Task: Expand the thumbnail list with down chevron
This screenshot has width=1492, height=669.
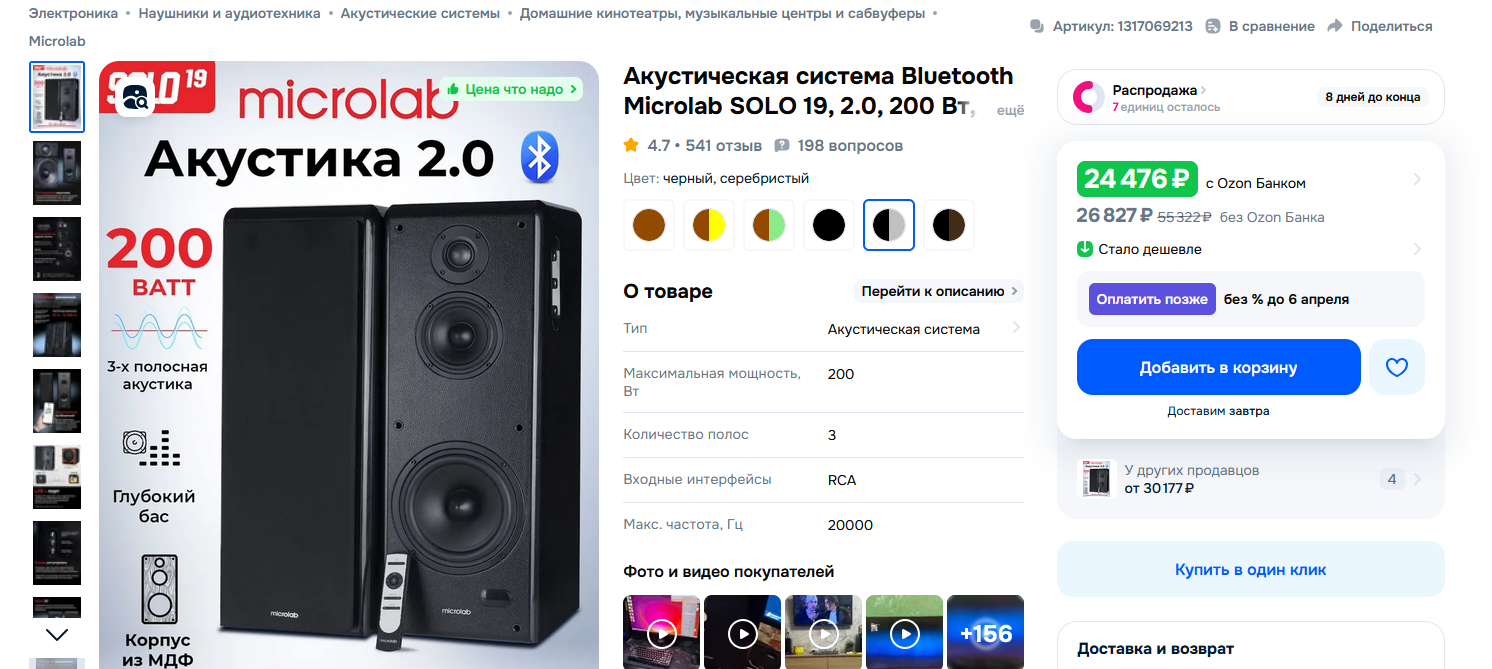Action: (57, 634)
